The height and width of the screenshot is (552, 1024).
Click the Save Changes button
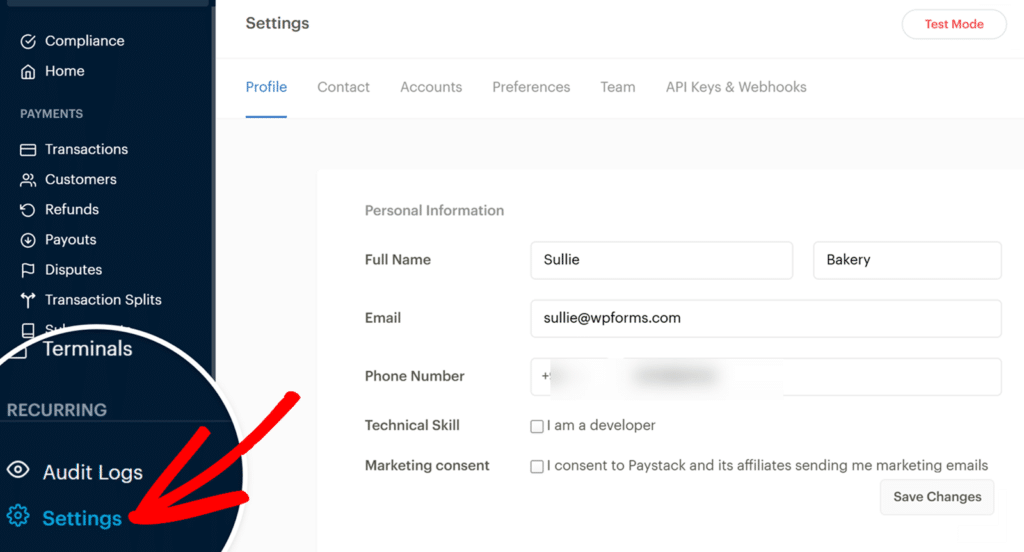(x=937, y=497)
